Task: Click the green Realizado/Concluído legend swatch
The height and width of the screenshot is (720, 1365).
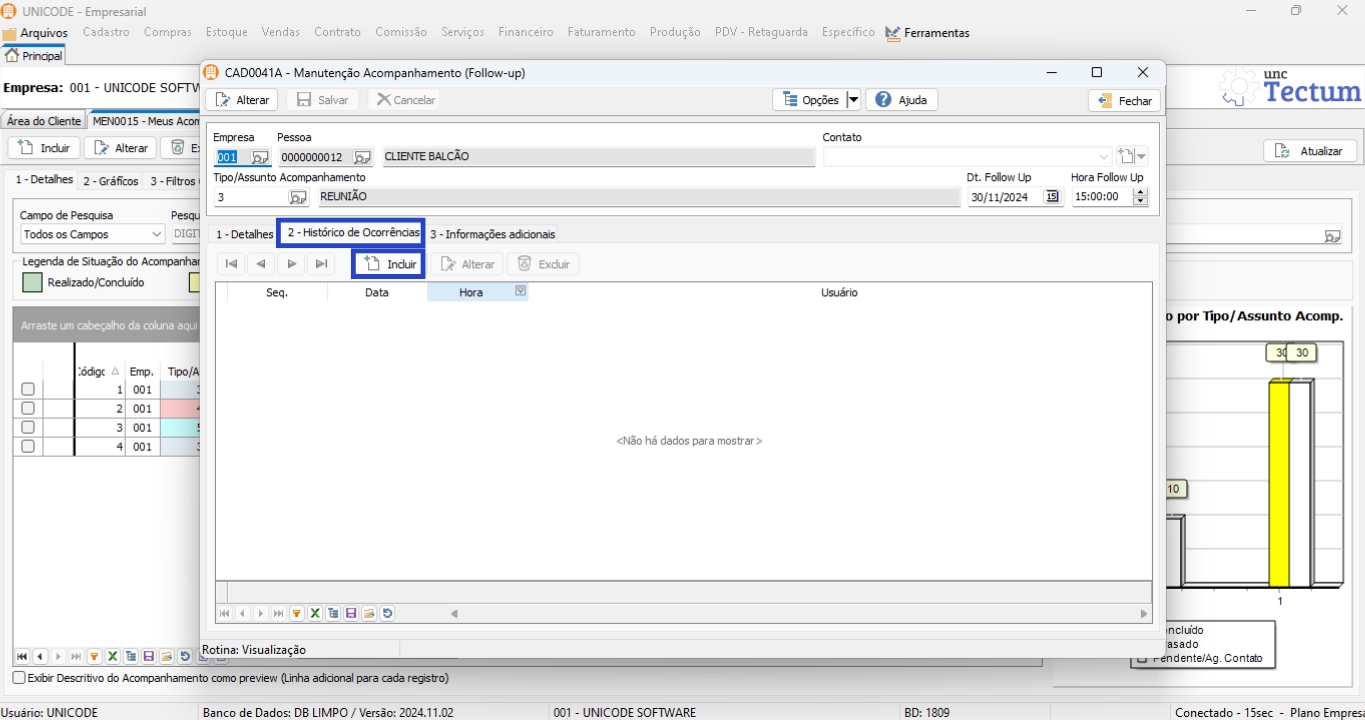Action: [32, 283]
